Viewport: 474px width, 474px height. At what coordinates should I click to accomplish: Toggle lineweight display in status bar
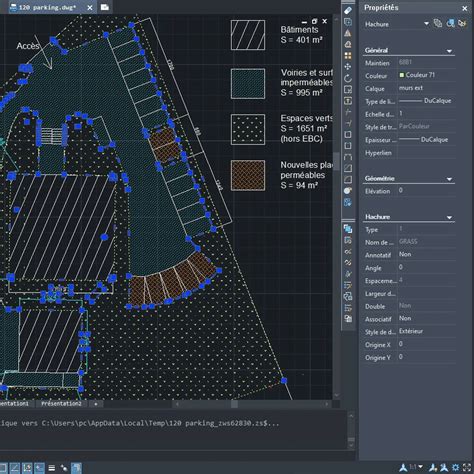click(x=52, y=468)
